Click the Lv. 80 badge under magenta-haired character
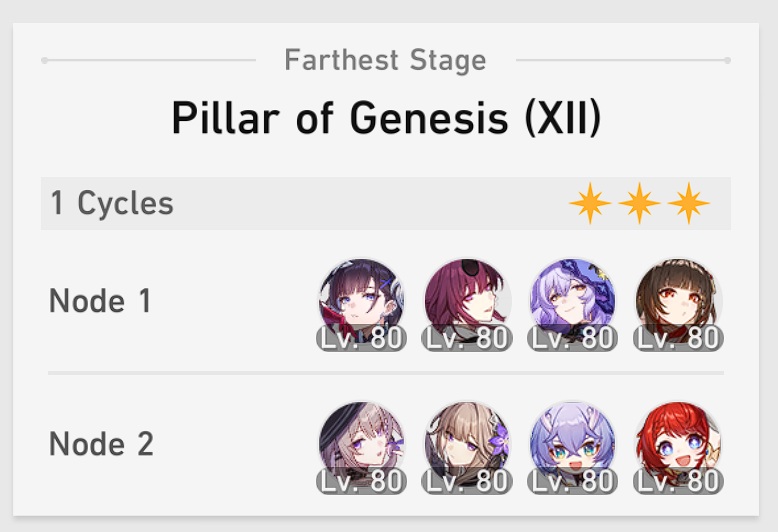Viewport: 778px width, 532px height. pyautogui.click(x=467, y=338)
